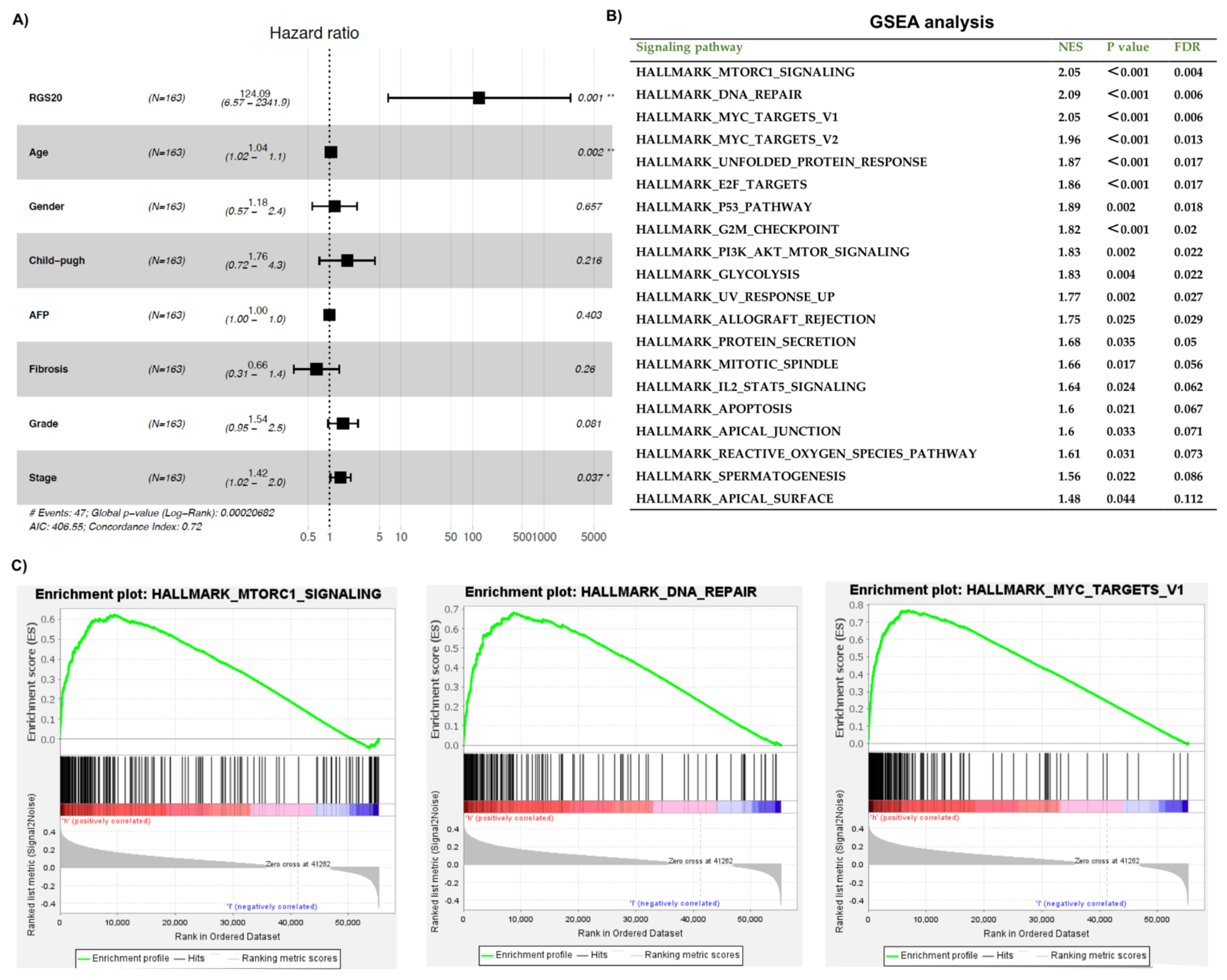Image resolution: width=1227 pixels, height=980 pixels.
Task: Click the AFP hazard ratio square marker
Action: click(329, 315)
